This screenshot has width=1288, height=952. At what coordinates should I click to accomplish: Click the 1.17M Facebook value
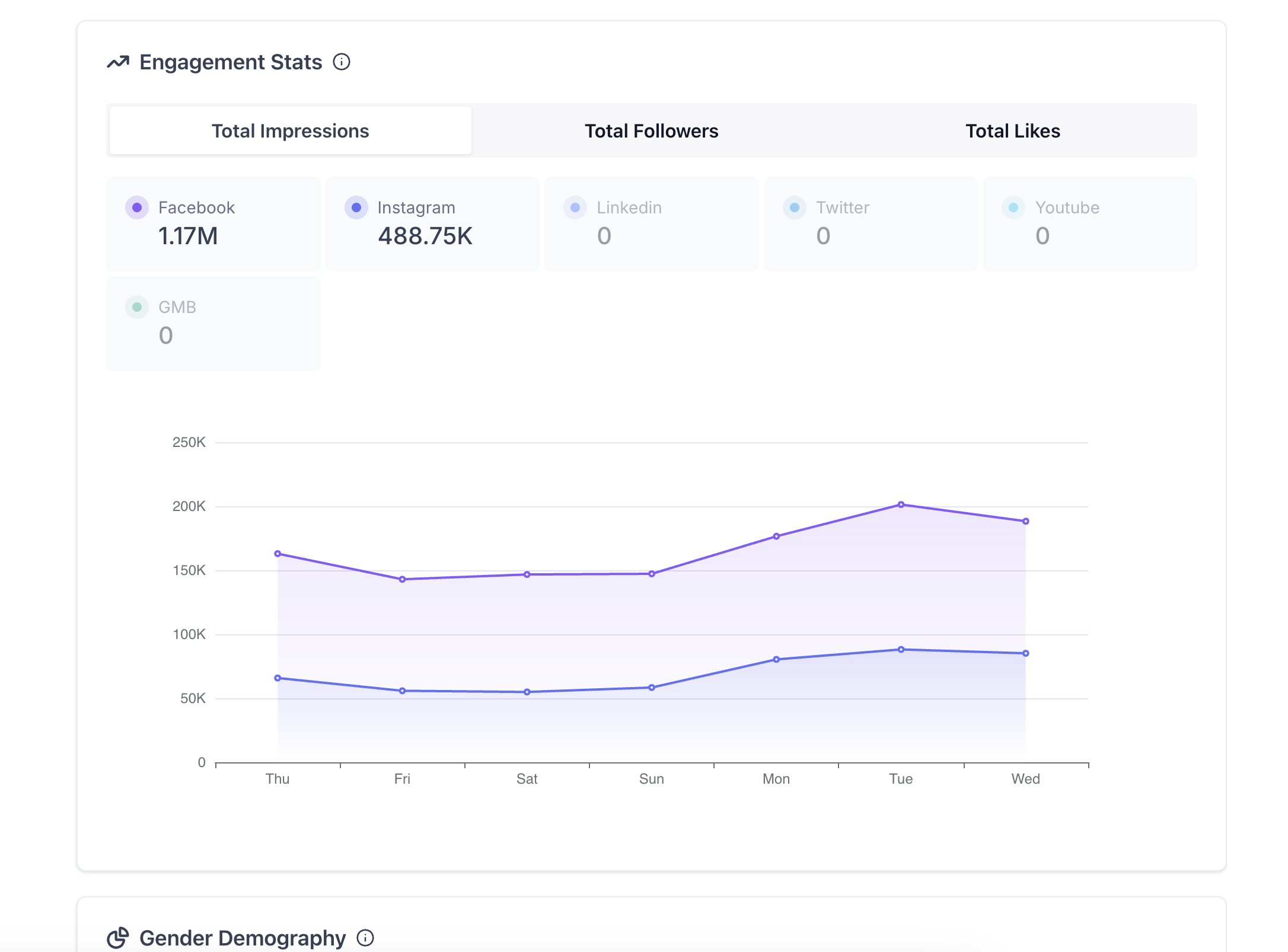(x=188, y=236)
